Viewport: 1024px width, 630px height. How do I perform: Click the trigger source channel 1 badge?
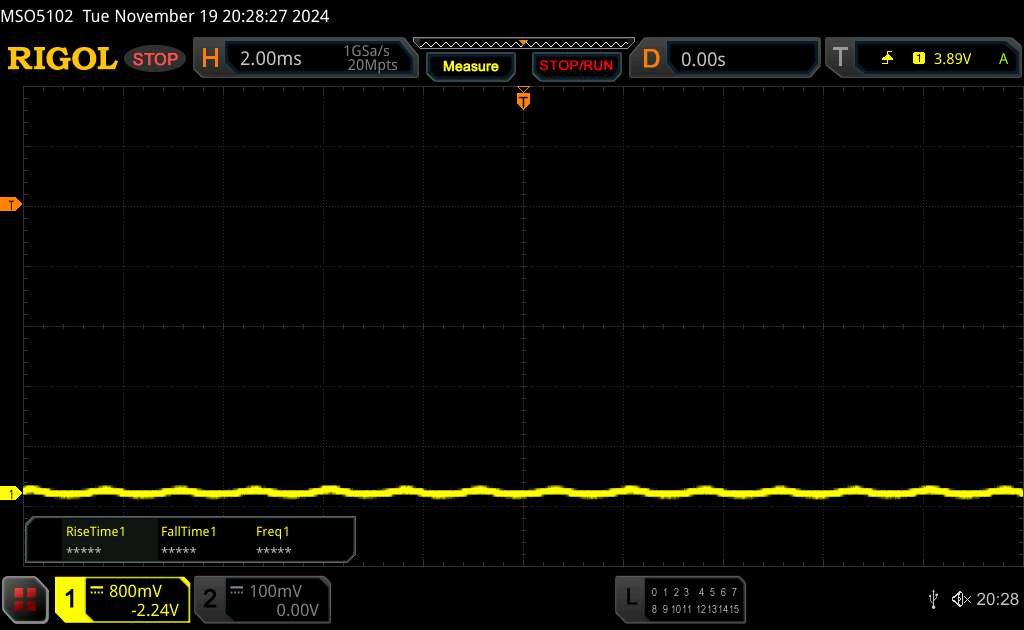918,59
